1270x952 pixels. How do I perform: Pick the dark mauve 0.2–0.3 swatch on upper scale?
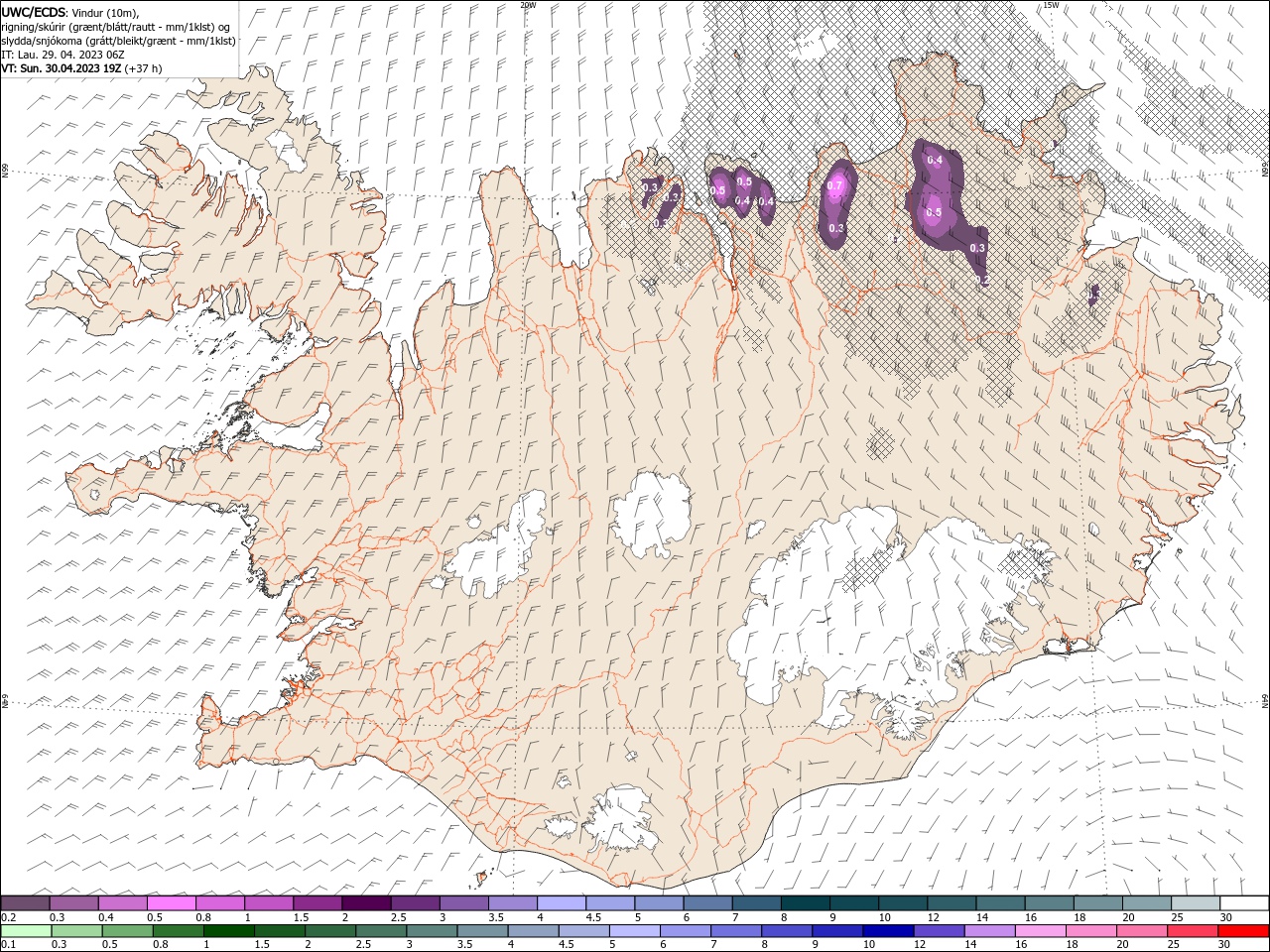[25, 903]
